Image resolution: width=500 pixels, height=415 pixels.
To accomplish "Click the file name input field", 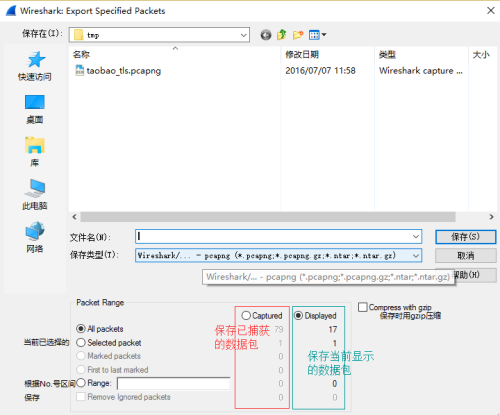I will click(x=273, y=237).
